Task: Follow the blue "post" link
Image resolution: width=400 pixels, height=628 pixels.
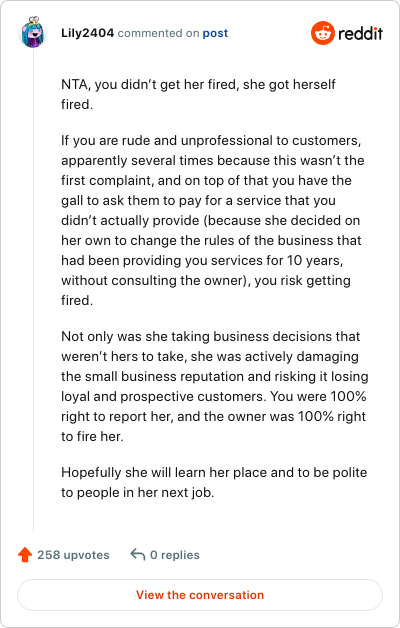Action: click(x=215, y=33)
